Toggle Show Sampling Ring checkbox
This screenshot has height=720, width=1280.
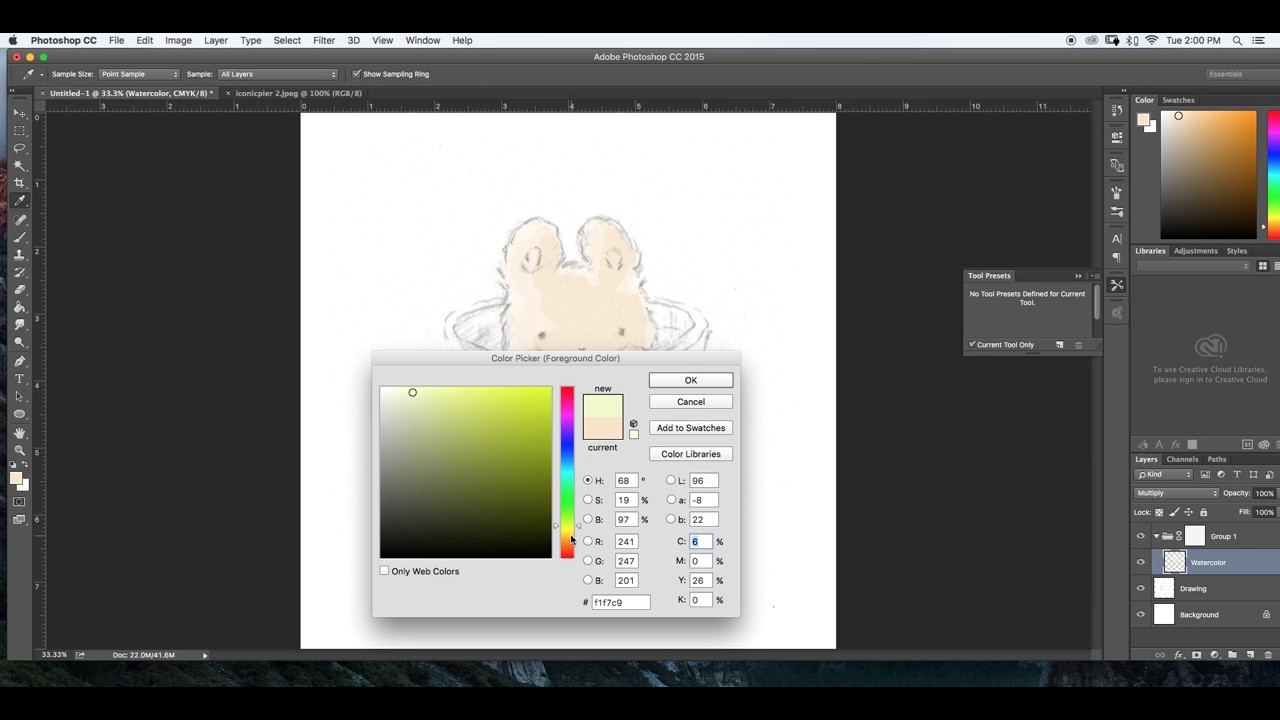[x=356, y=74]
